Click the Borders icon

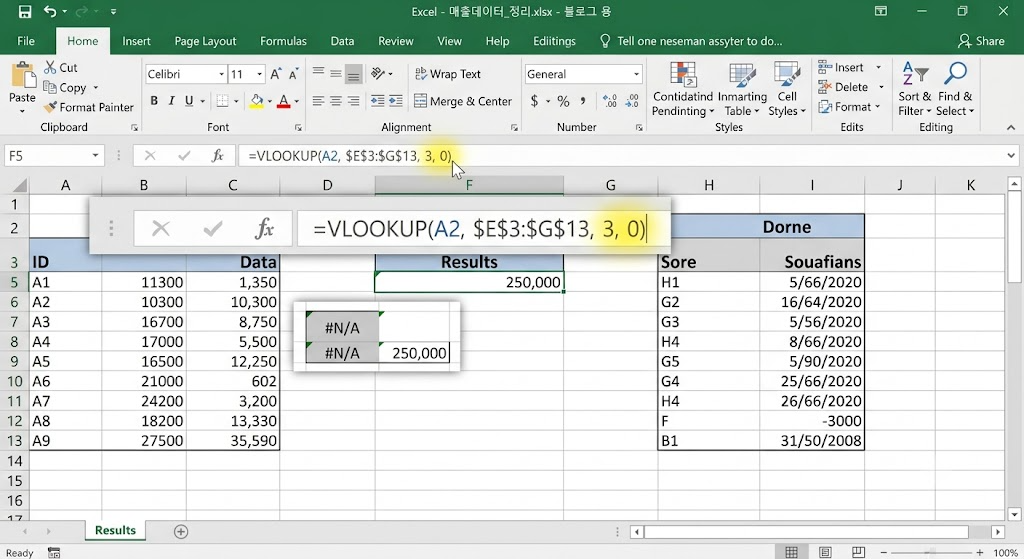coord(222,101)
